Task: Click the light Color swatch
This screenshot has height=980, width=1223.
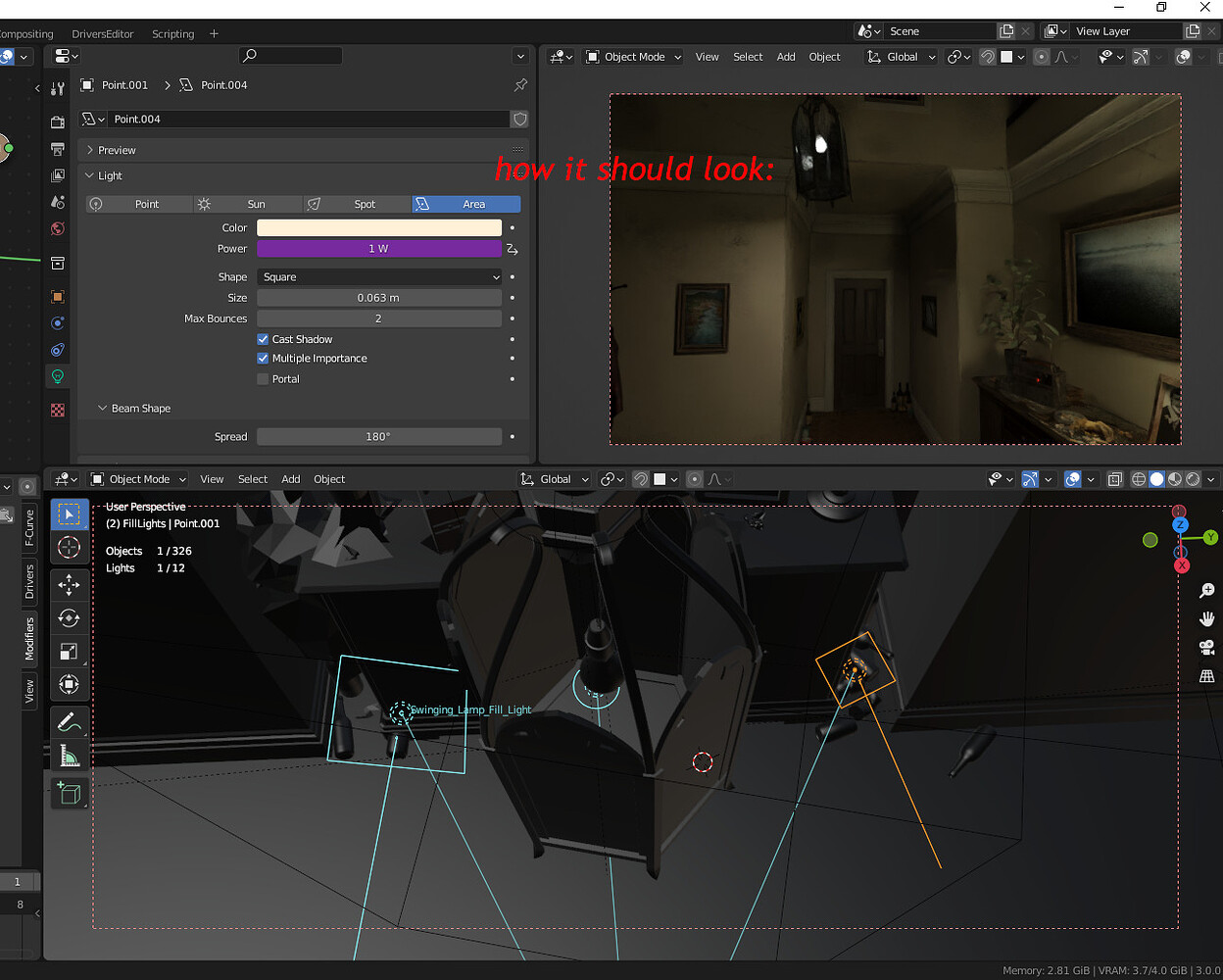Action: point(379,227)
